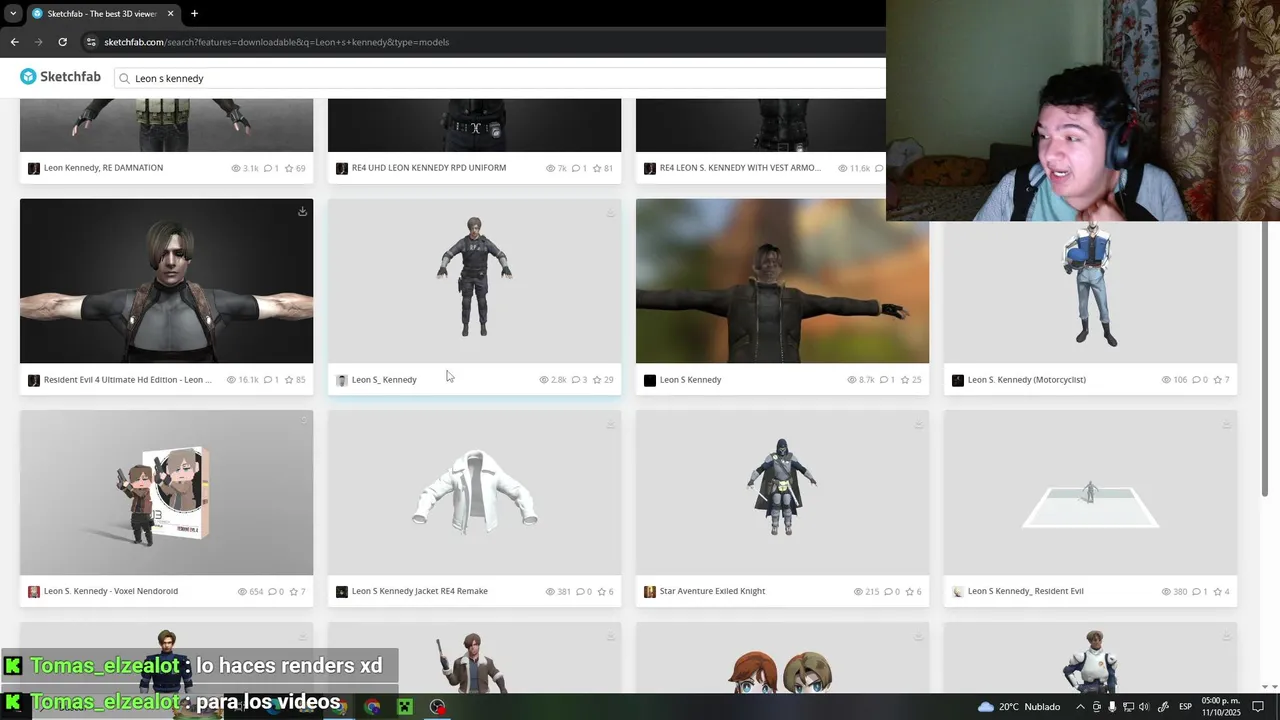1280x720 pixels.
Task: Click Leon S Kennedy_ Resident Evil title
Action: click(1026, 591)
